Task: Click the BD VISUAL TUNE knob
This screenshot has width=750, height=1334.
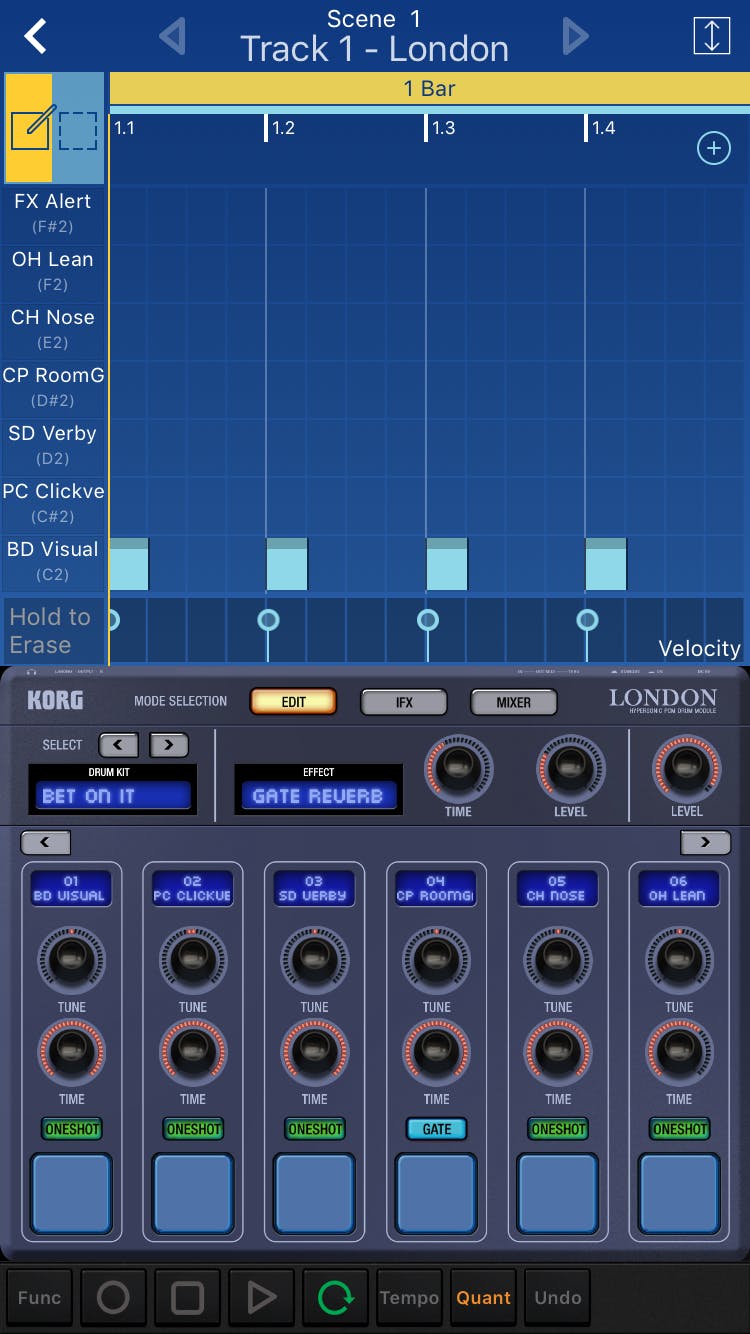Action: coord(71,960)
